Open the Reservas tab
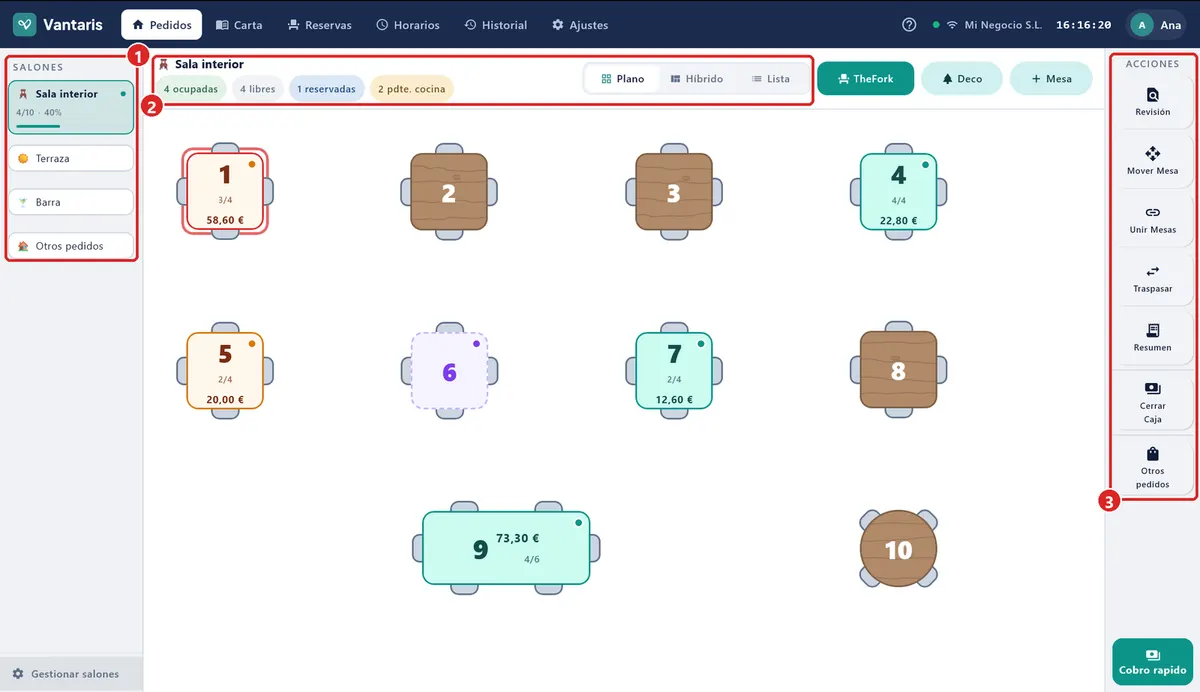 (x=319, y=25)
